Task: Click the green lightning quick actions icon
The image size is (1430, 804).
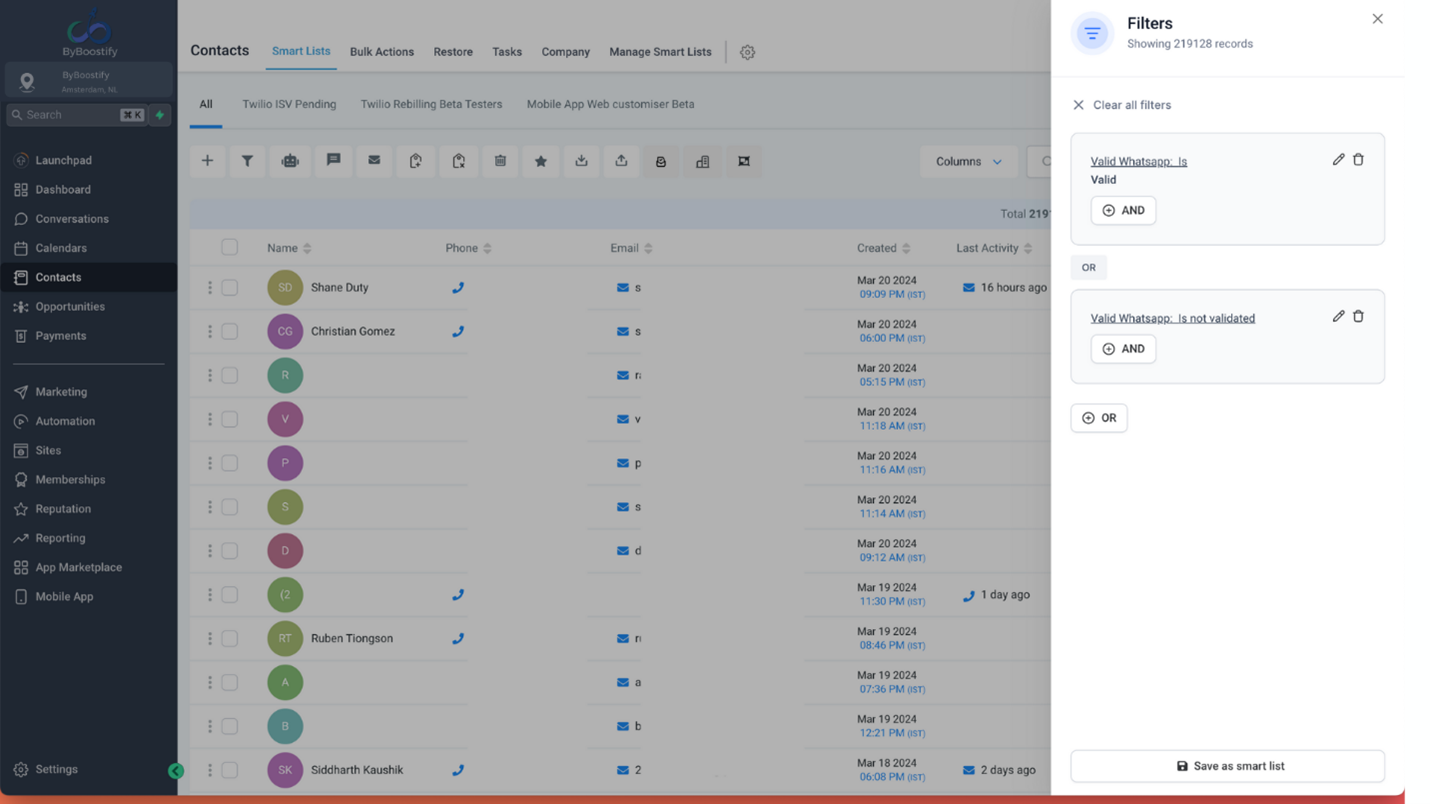Action: [x=160, y=115]
